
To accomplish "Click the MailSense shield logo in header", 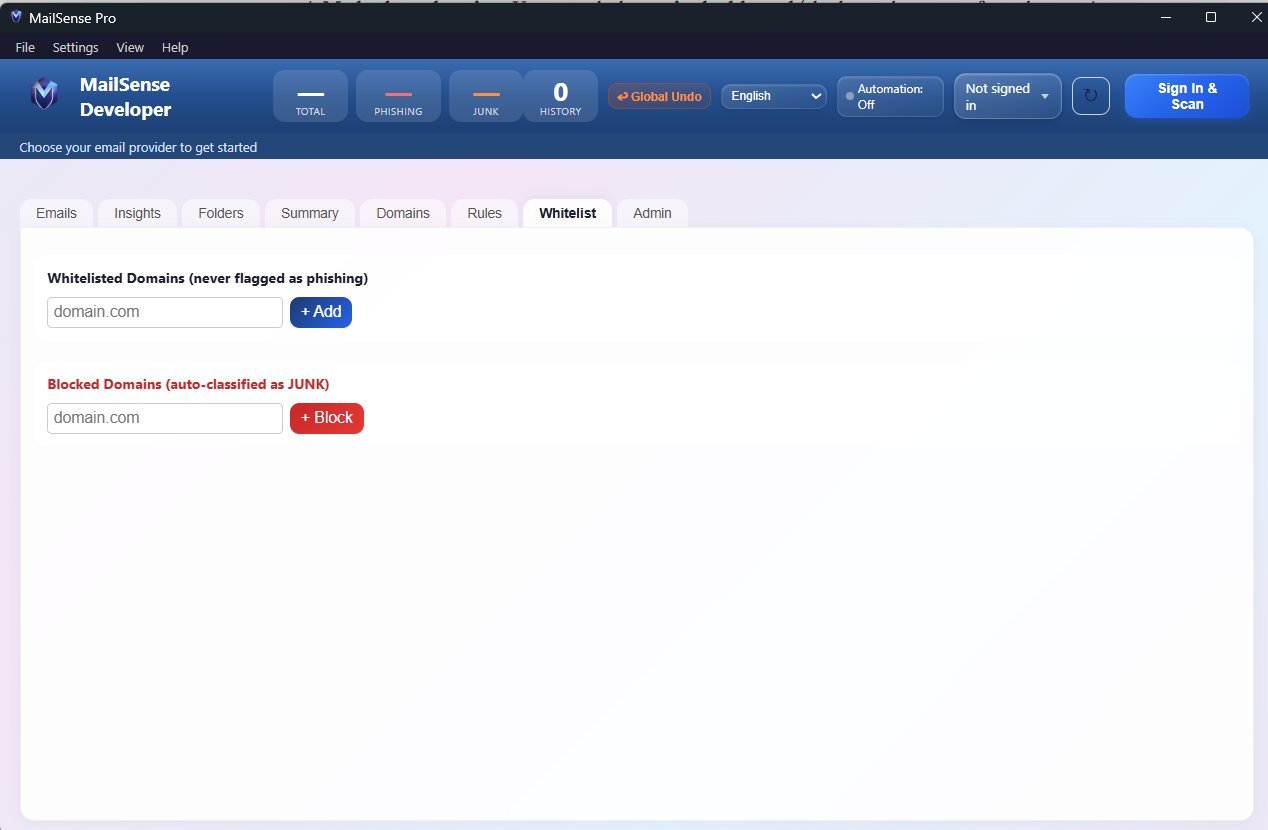I will tap(44, 95).
